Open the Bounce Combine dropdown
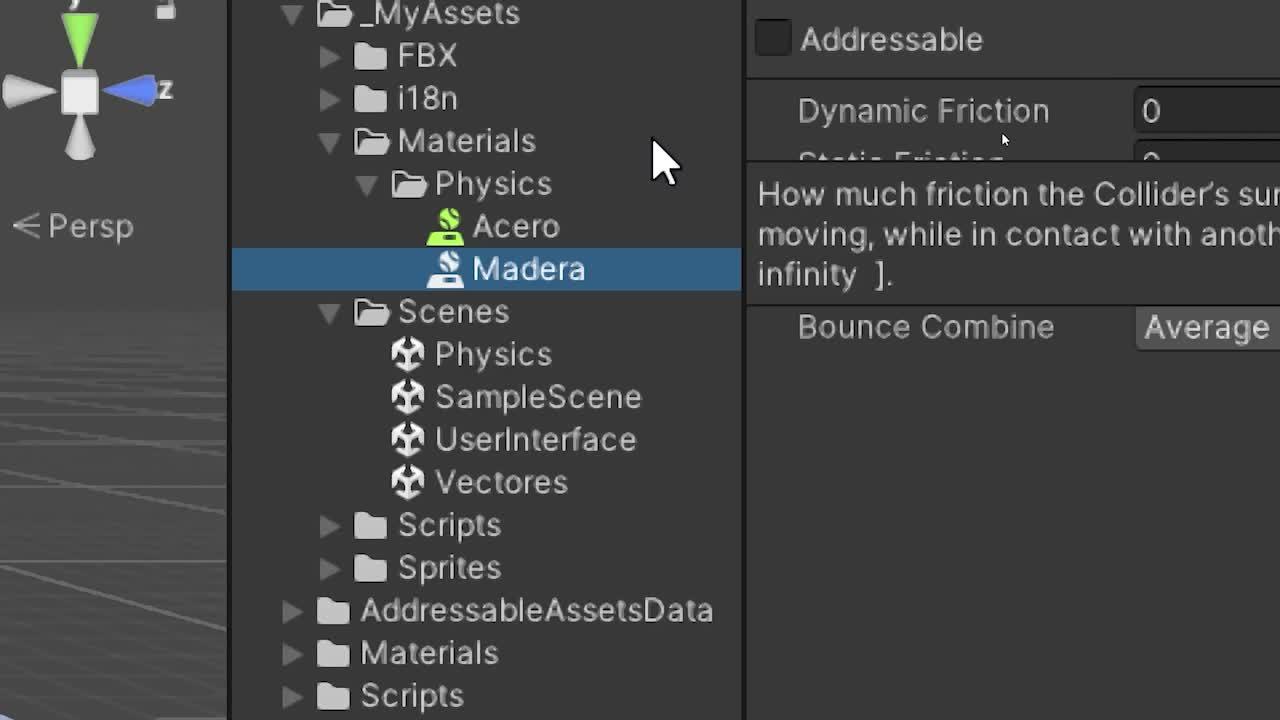This screenshot has width=1280, height=720. pyautogui.click(x=1207, y=328)
